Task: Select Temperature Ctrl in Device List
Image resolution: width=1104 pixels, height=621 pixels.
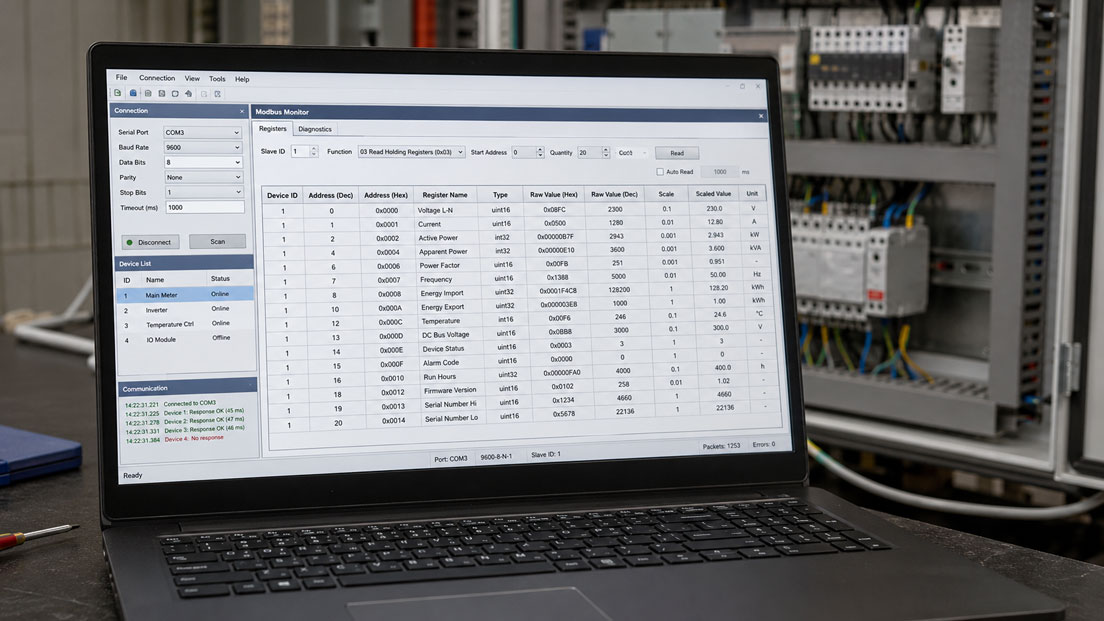Action: point(185,325)
